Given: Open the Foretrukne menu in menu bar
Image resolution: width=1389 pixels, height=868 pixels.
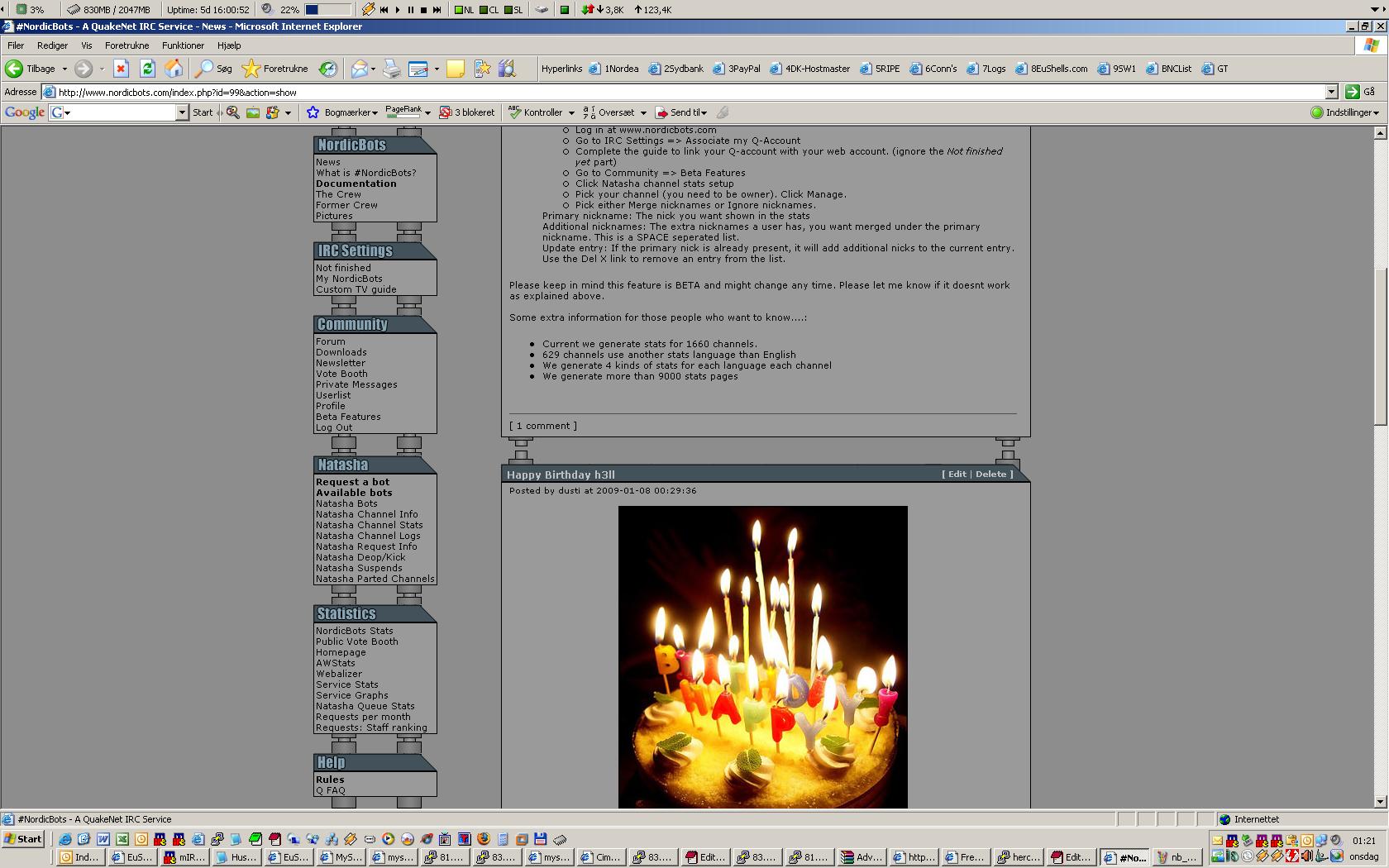Looking at the screenshot, I should point(126,45).
